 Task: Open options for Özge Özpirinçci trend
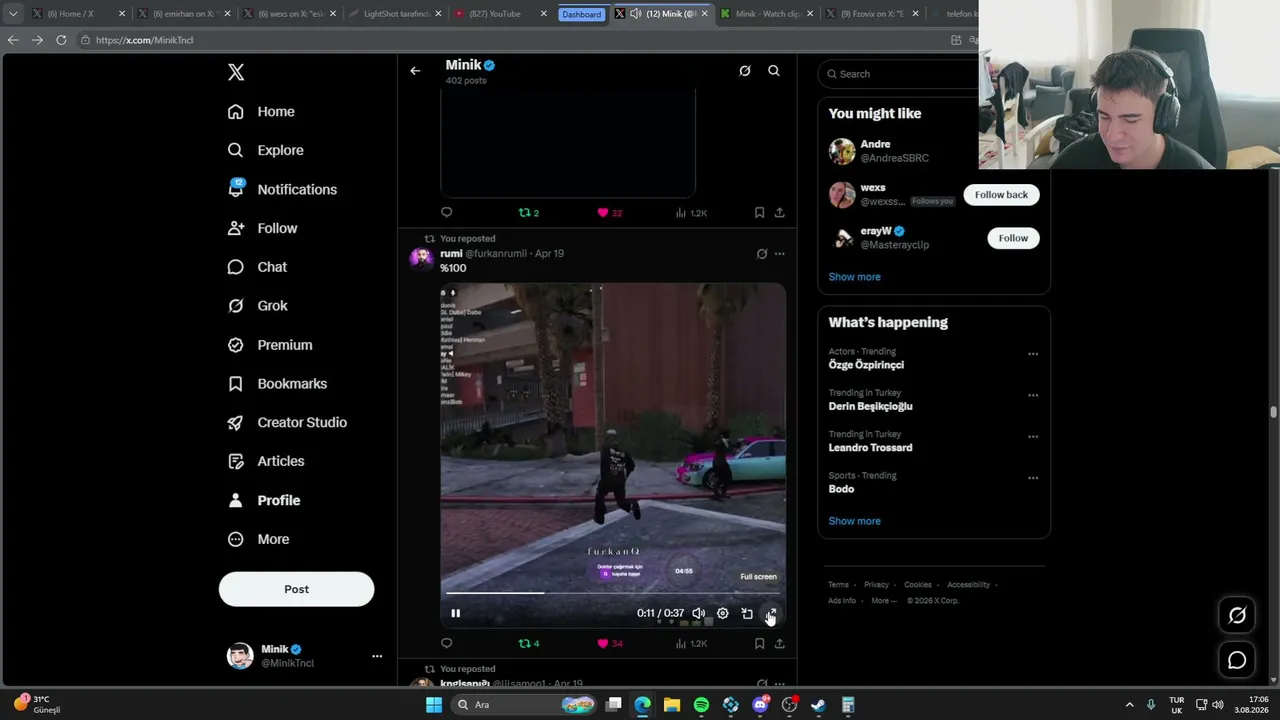coord(1033,354)
